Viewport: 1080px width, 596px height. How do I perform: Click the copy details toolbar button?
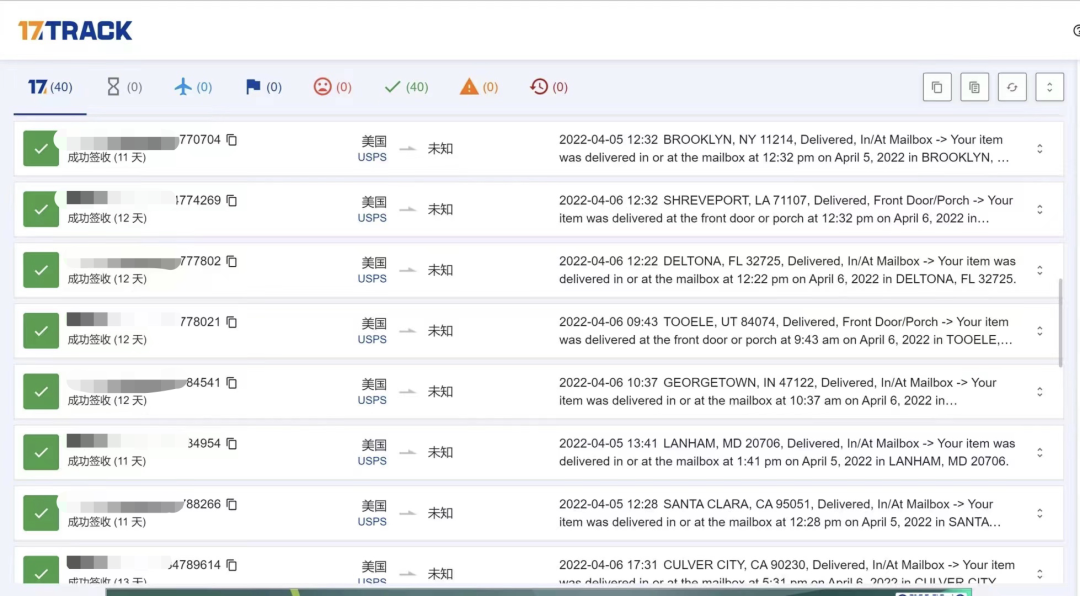pyautogui.click(x=974, y=87)
